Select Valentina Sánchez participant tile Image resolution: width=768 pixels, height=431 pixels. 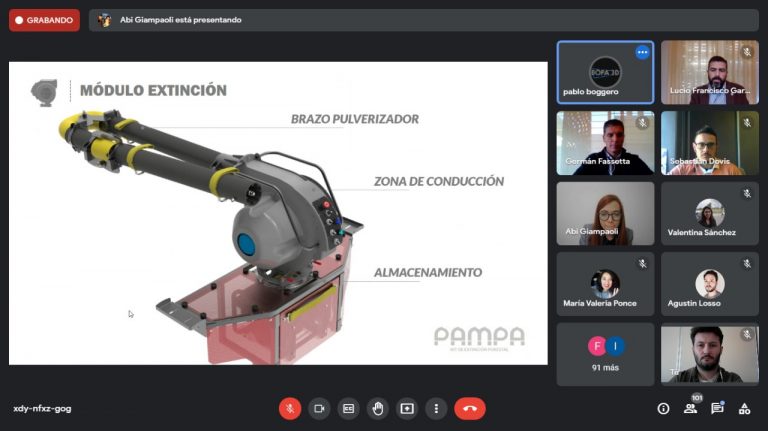710,214
